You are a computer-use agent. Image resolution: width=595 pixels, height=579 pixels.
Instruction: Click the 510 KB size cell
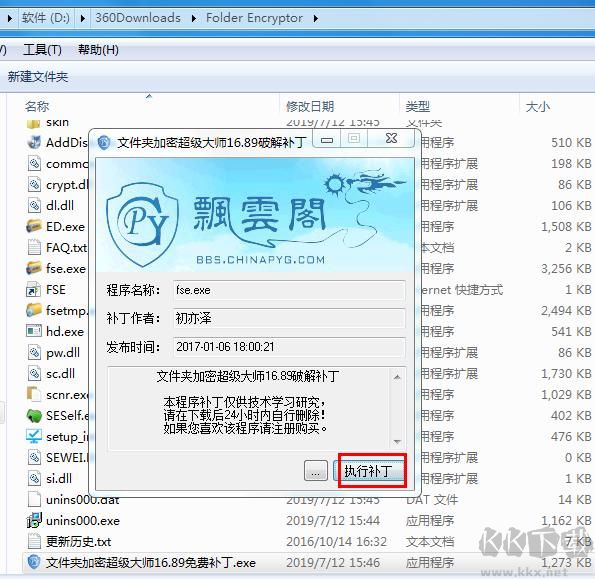(x=571, y=143)
